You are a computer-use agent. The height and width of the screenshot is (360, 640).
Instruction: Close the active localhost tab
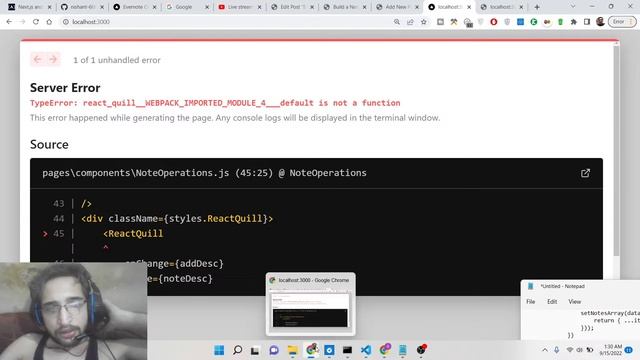pyautogui.click(x=469, y=7)
